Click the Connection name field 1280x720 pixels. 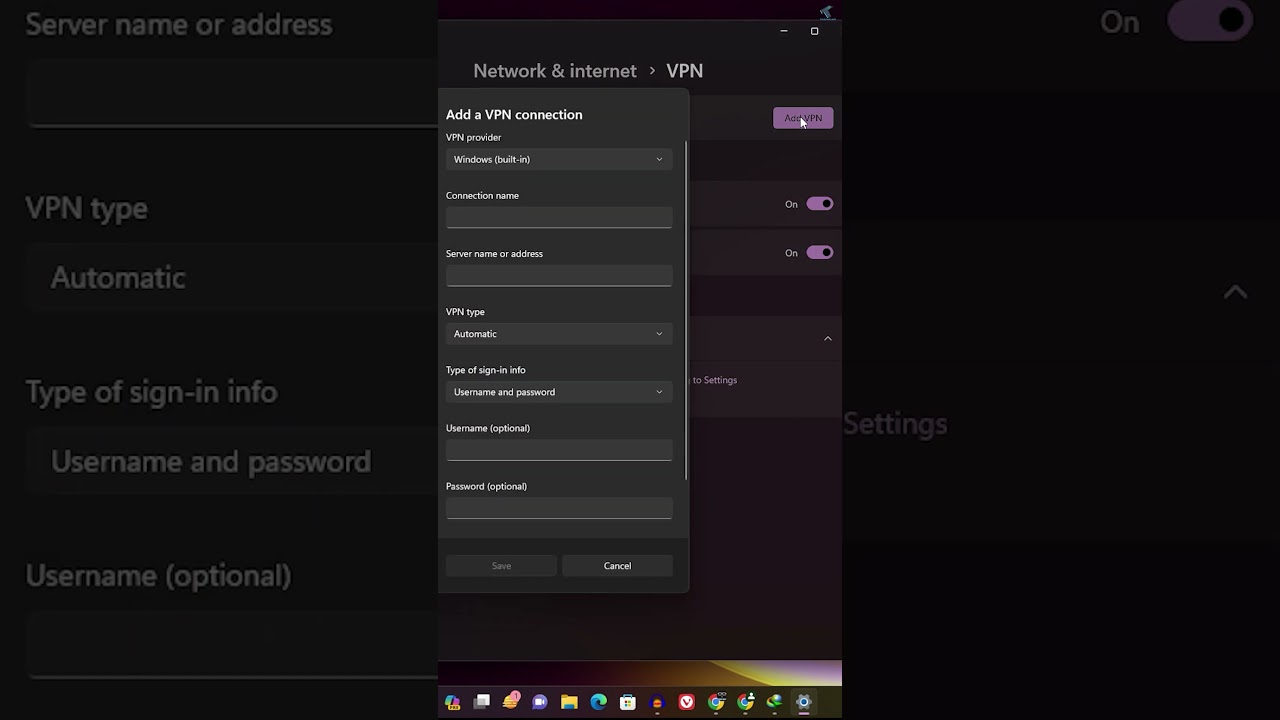click(x=559, y=217)
